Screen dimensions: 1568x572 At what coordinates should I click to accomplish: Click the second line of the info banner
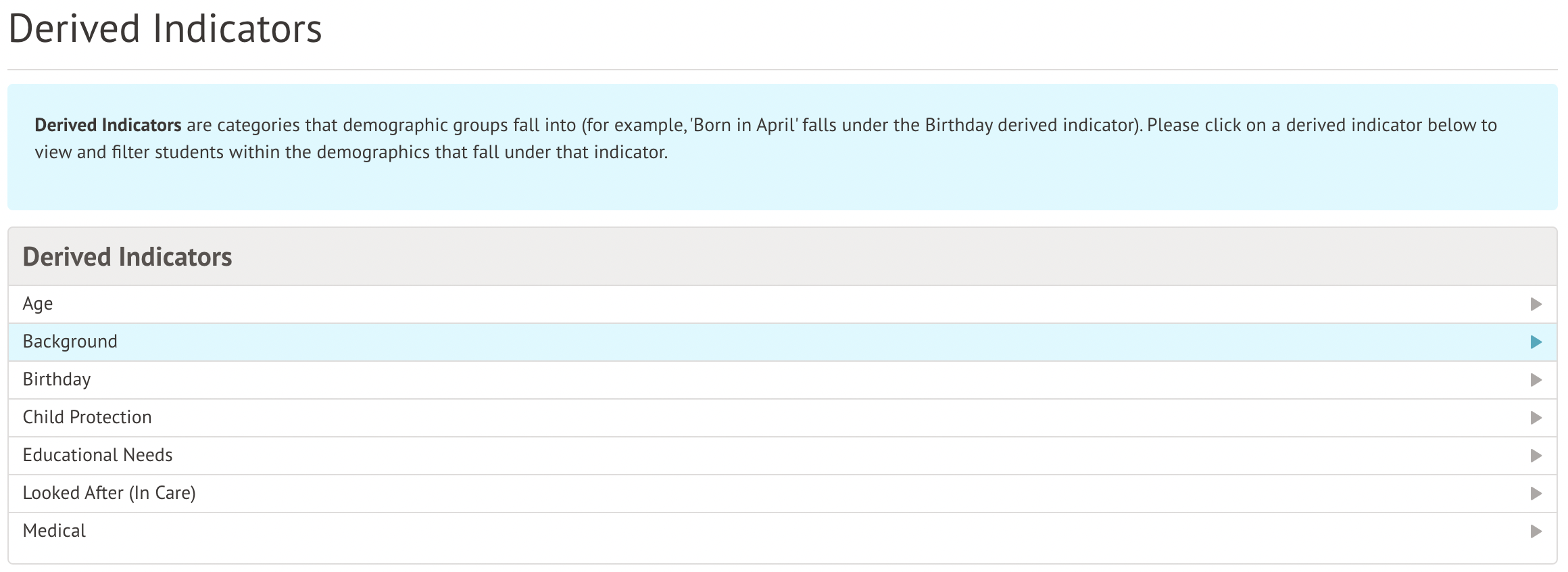click(x=351, y=153)
